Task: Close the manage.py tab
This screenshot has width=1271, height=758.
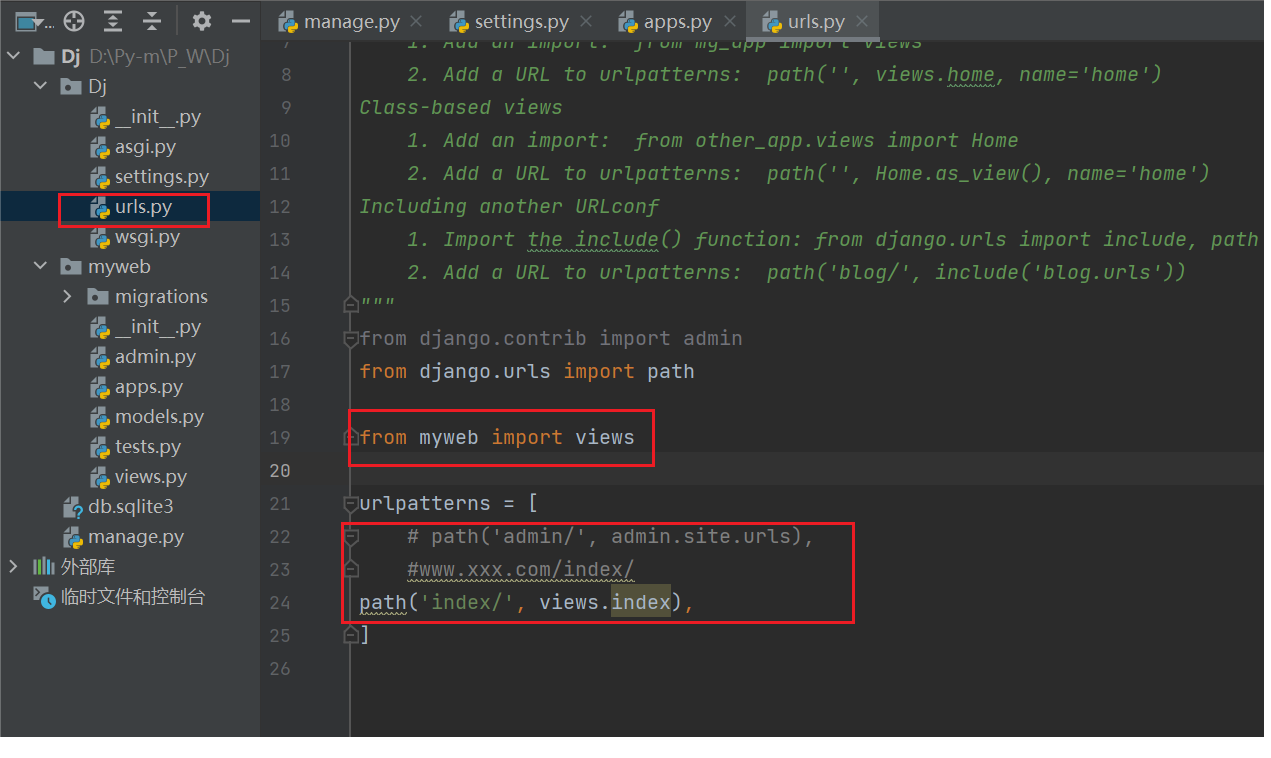Action: coord(416,20)
